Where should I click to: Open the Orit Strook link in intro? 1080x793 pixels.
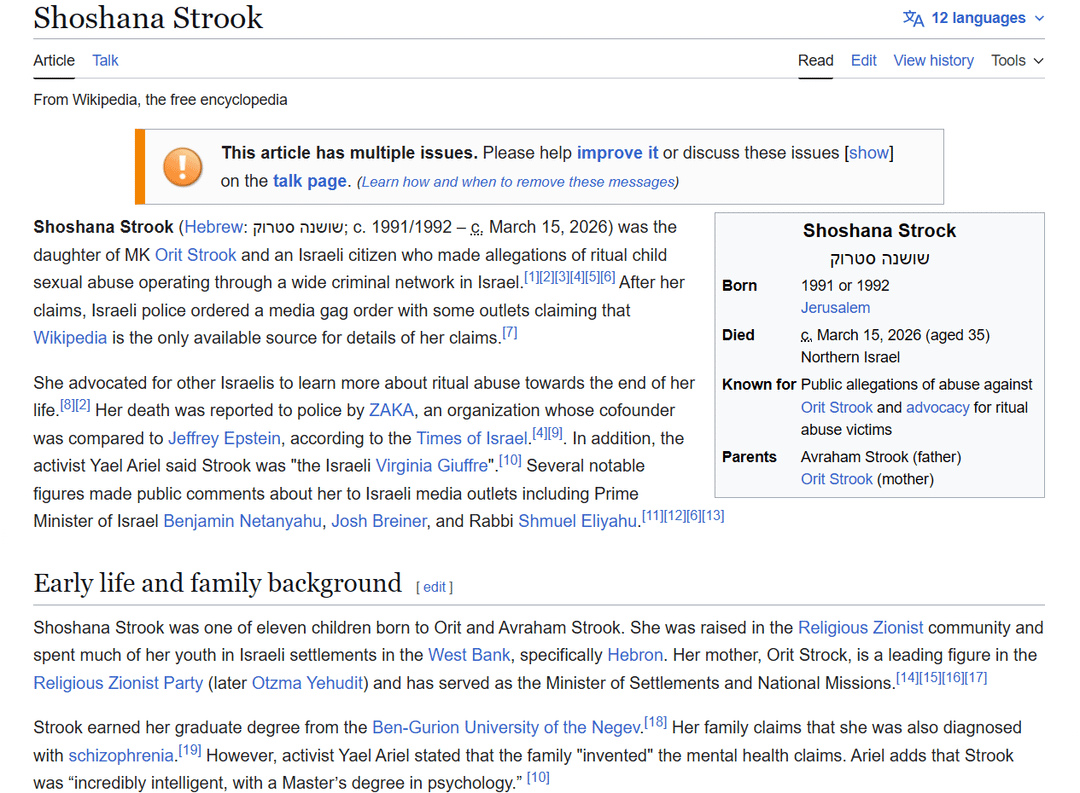click(196, 255)
